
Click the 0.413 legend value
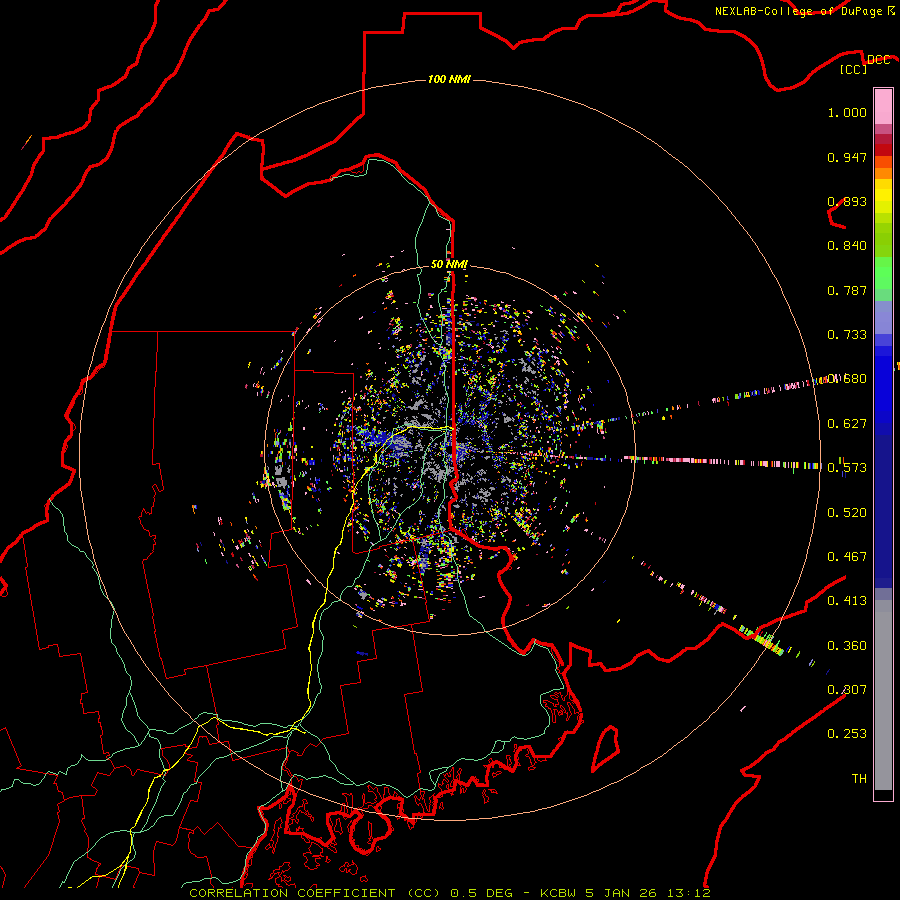coord(847,601)
